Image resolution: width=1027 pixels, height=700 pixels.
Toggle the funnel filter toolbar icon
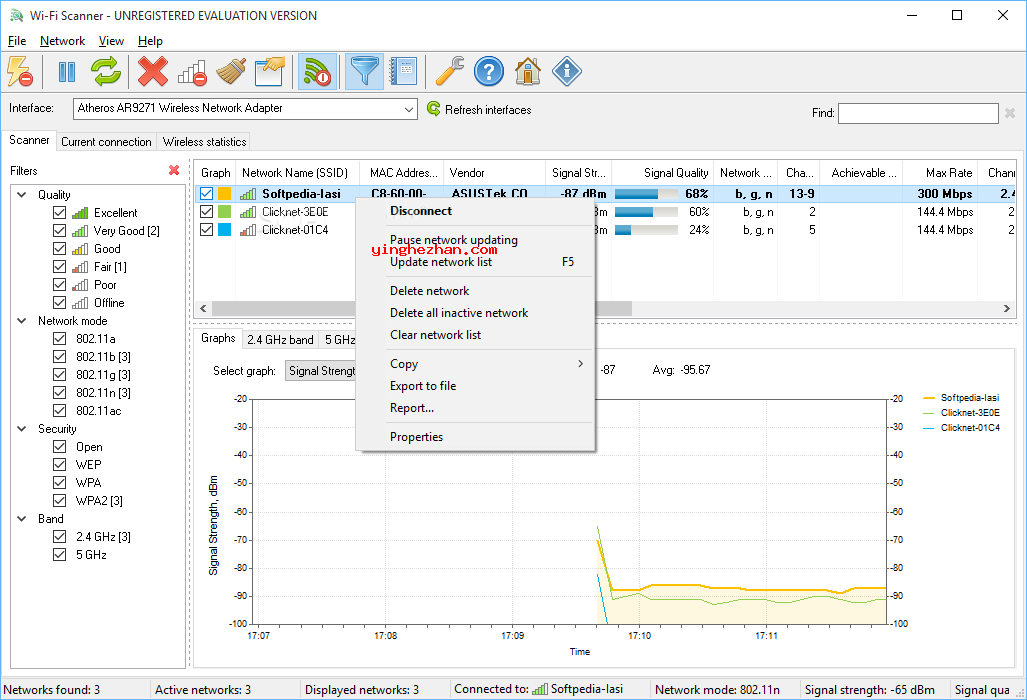pyautogui.click(x=364, y=71)
